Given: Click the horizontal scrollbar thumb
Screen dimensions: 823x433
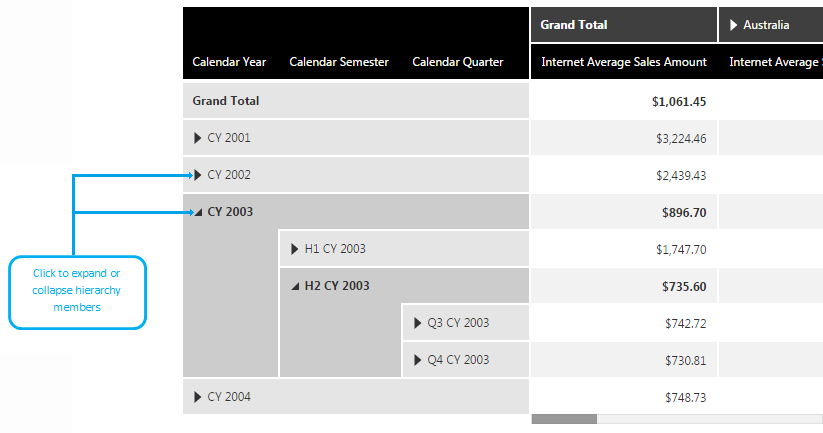Looking at the screenshot, I should (564, 419).
